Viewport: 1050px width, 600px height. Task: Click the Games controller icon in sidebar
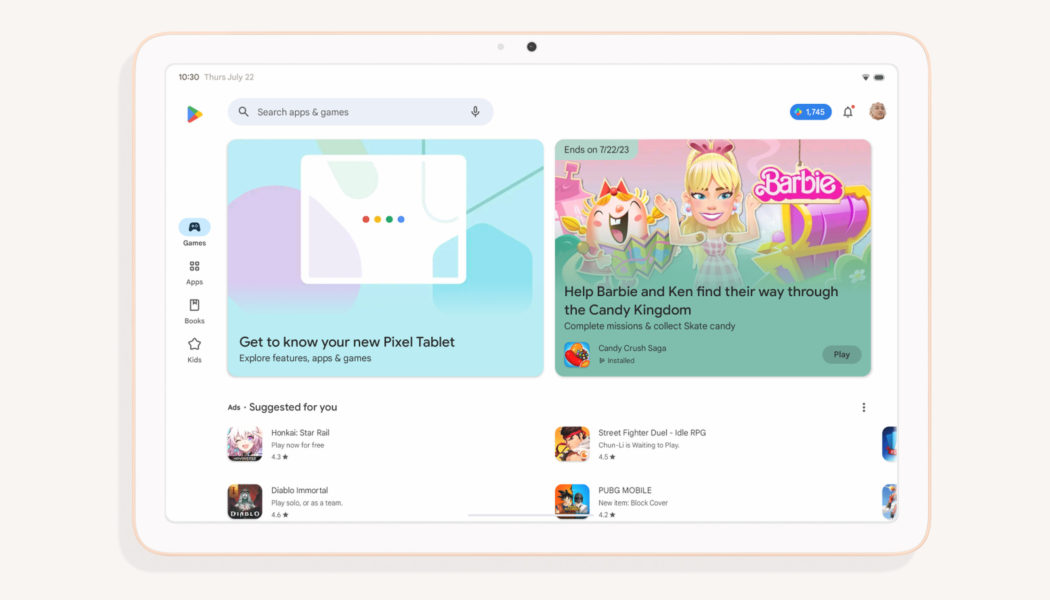tap(193, 228)
